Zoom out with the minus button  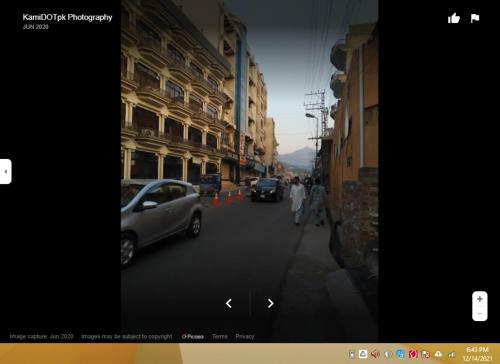pos(480,314)
